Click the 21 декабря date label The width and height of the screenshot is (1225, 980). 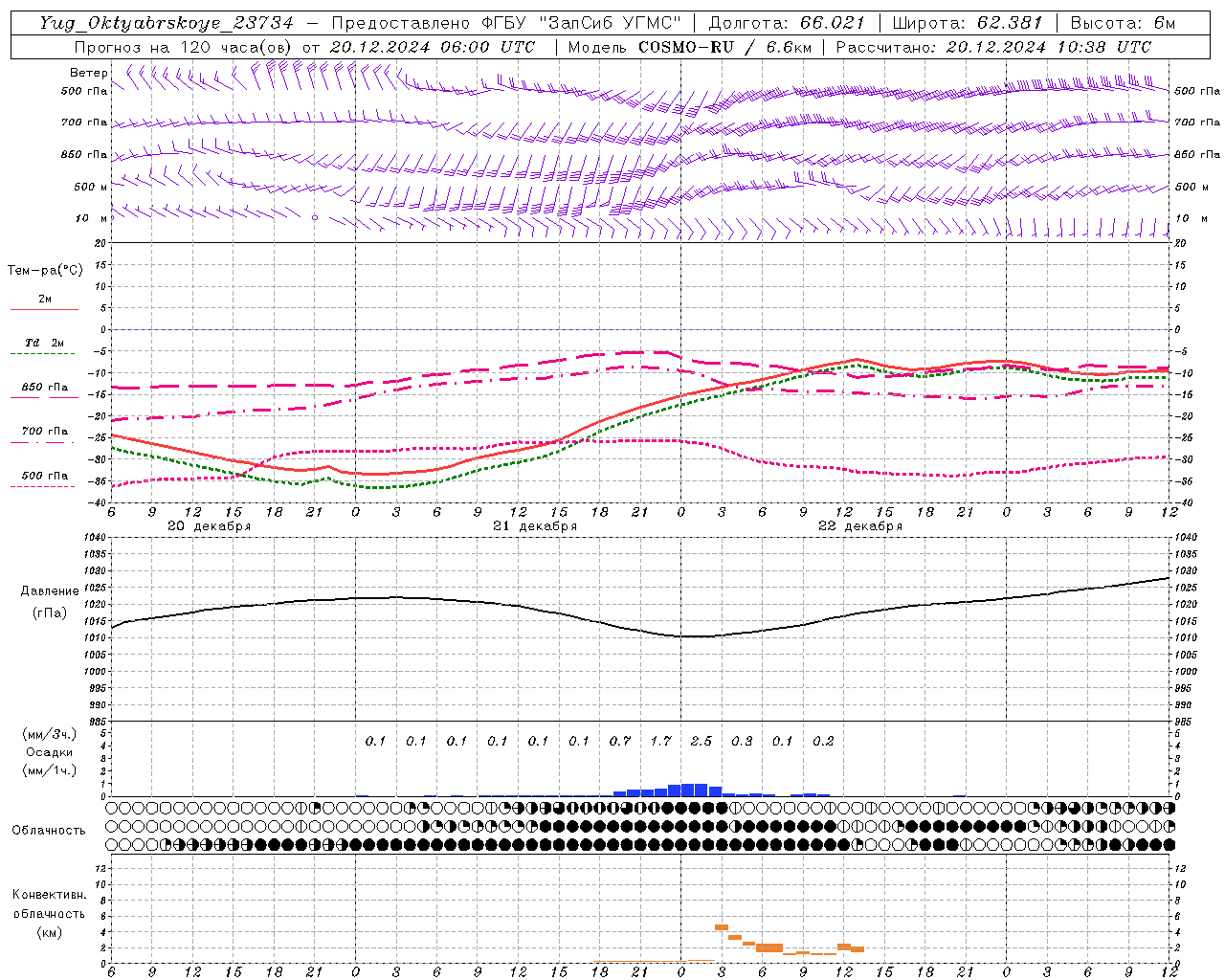(535, 526)
